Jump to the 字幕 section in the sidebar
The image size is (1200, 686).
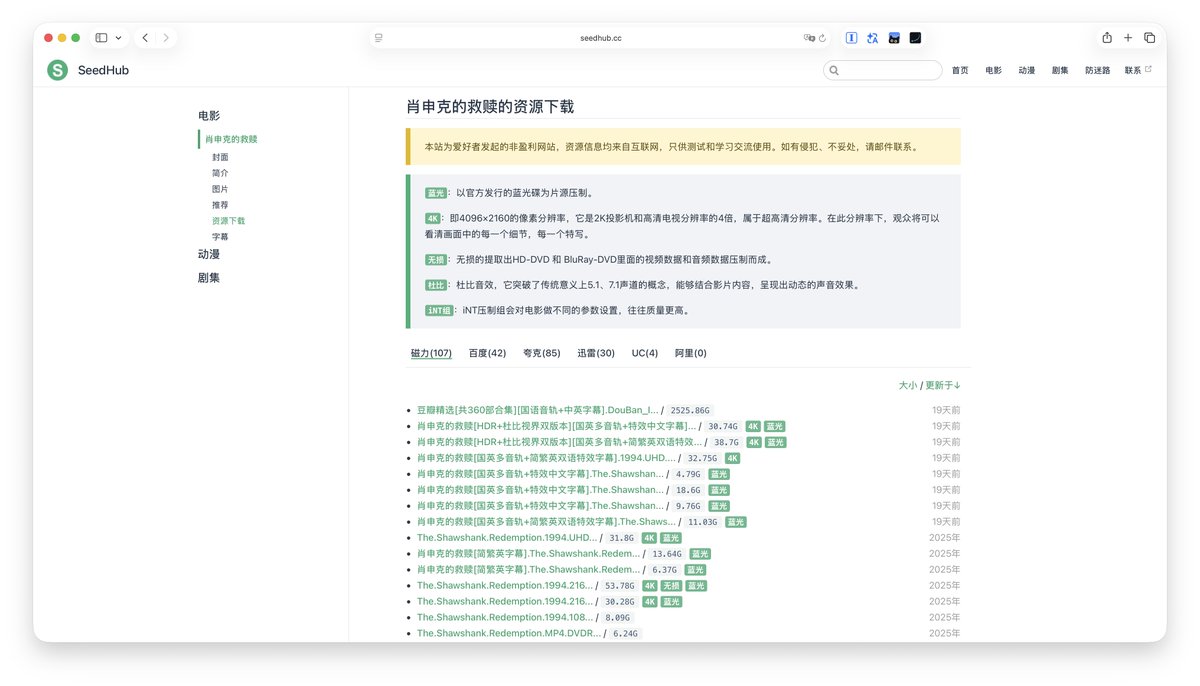tap(220, 237)
